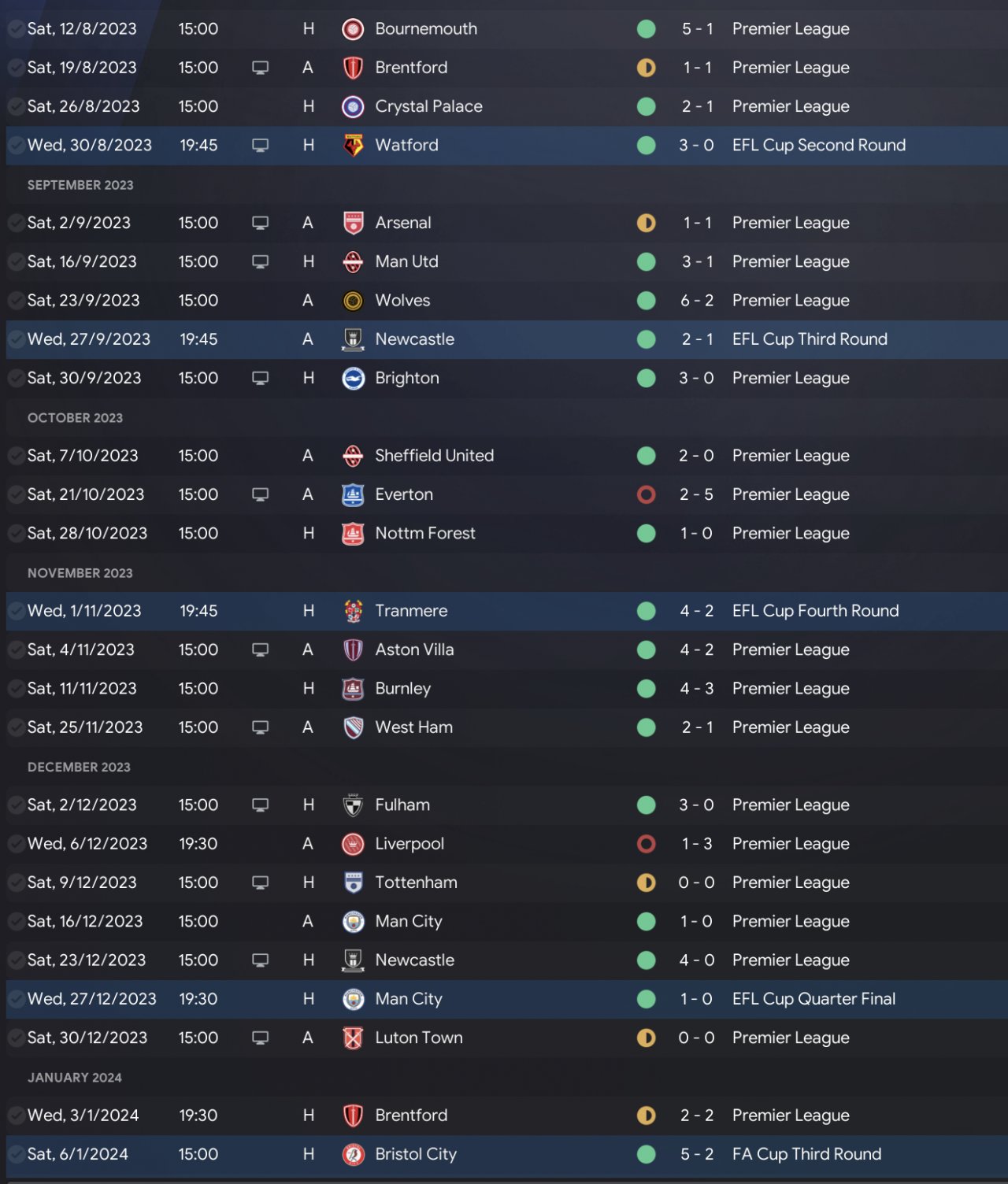Open the Sheffield United team name link

pyautogui.click(x=434, y=456)
